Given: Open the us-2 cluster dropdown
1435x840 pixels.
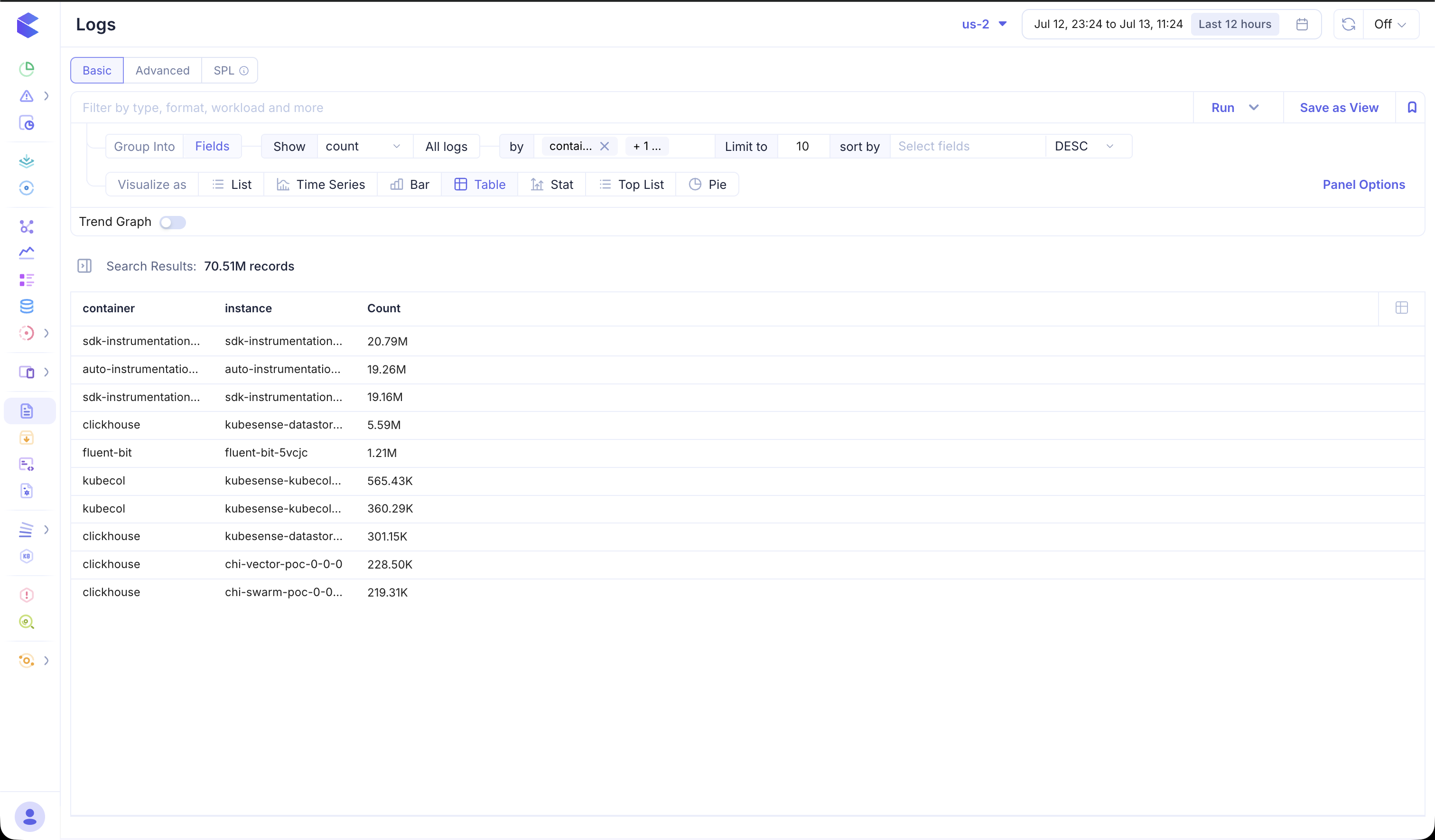Looking at the screenshot, I should (984, 24).
